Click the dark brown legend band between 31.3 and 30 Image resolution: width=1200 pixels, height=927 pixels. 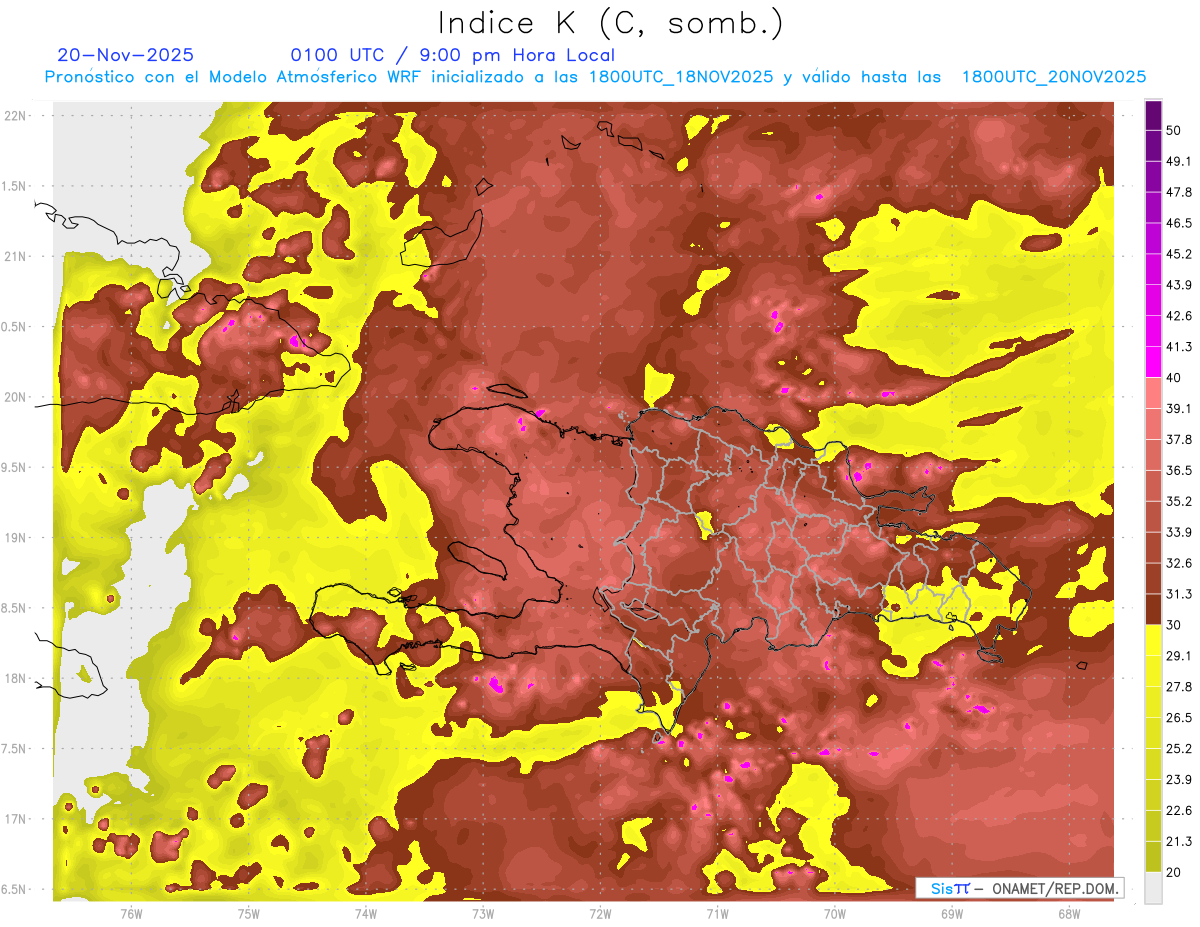1154,610
